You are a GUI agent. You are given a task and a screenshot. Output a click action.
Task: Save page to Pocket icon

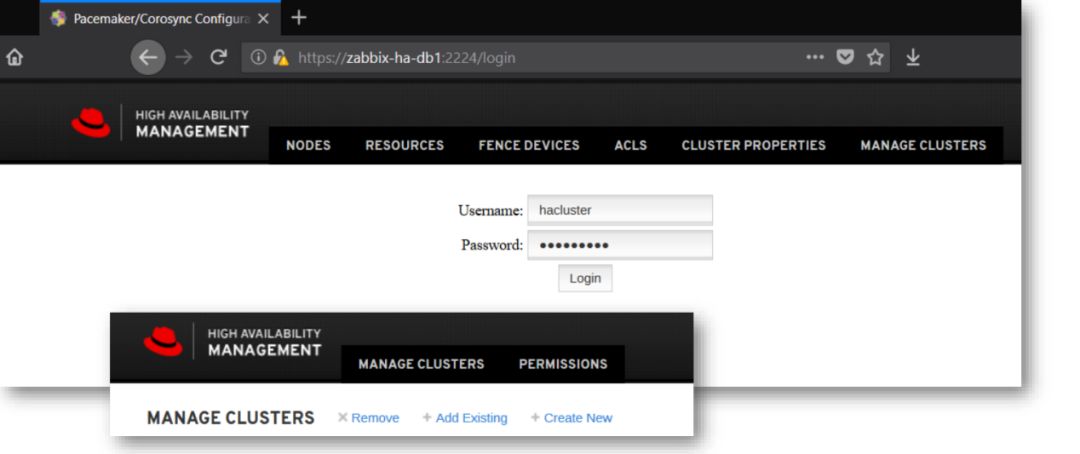[x=845, y=57]
